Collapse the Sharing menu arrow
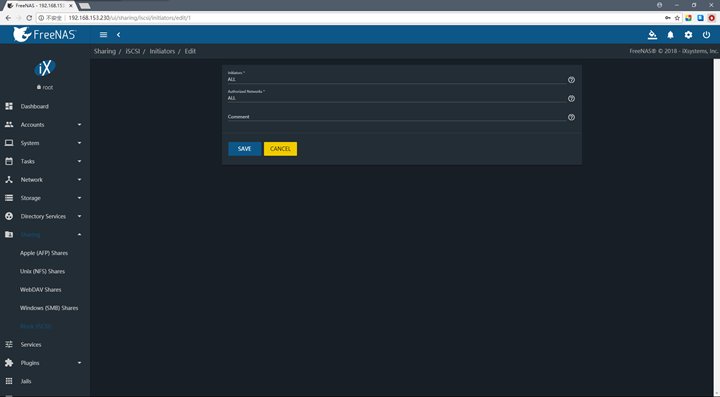 click(79, 235)
